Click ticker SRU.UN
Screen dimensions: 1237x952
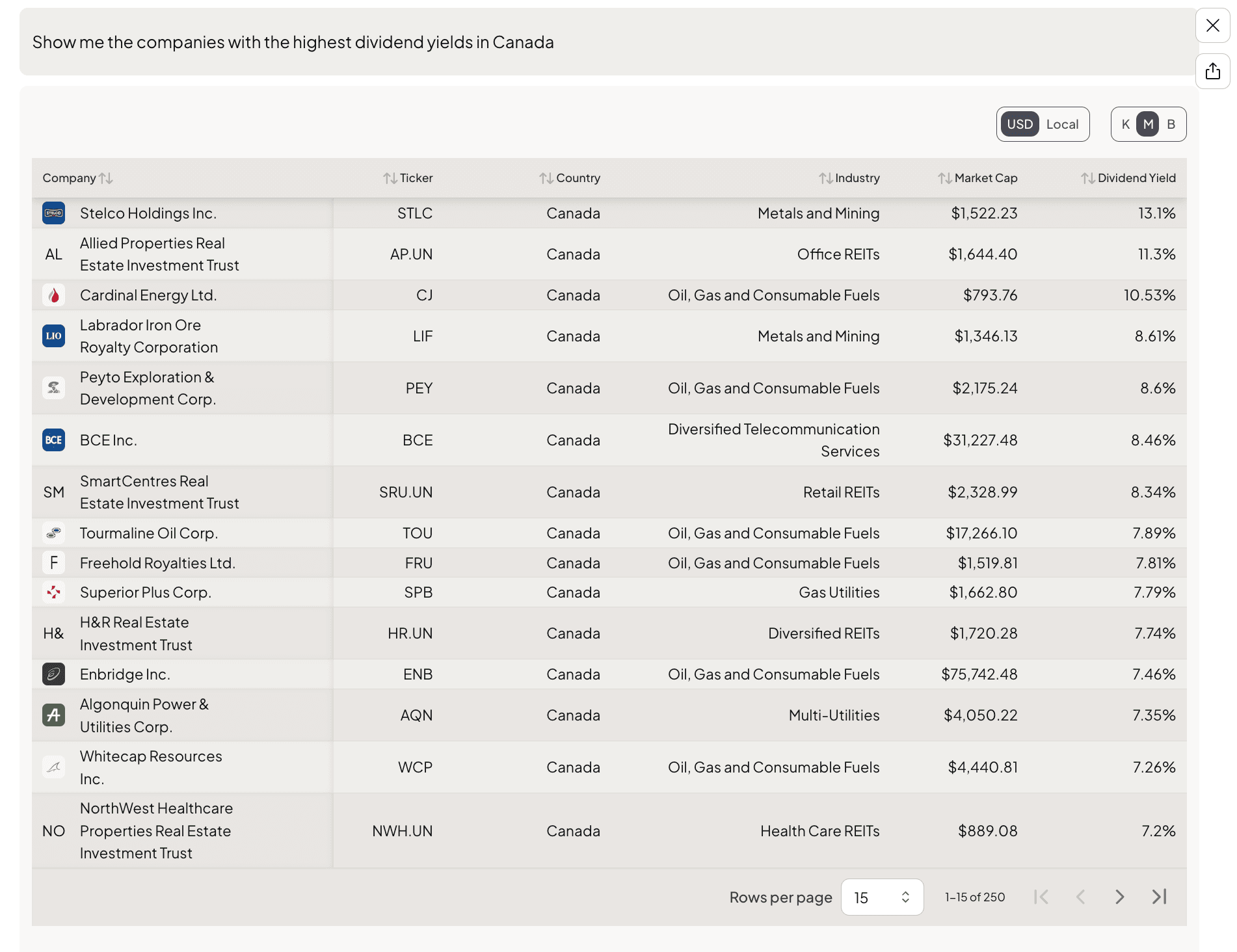(x=406, y=492)
